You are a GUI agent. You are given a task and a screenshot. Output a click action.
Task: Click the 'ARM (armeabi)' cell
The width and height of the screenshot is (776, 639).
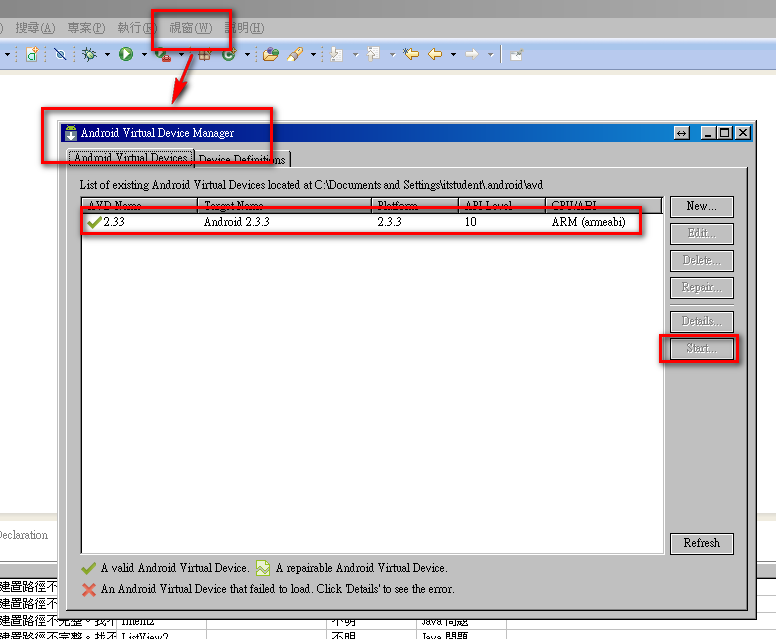coord(588,222)
